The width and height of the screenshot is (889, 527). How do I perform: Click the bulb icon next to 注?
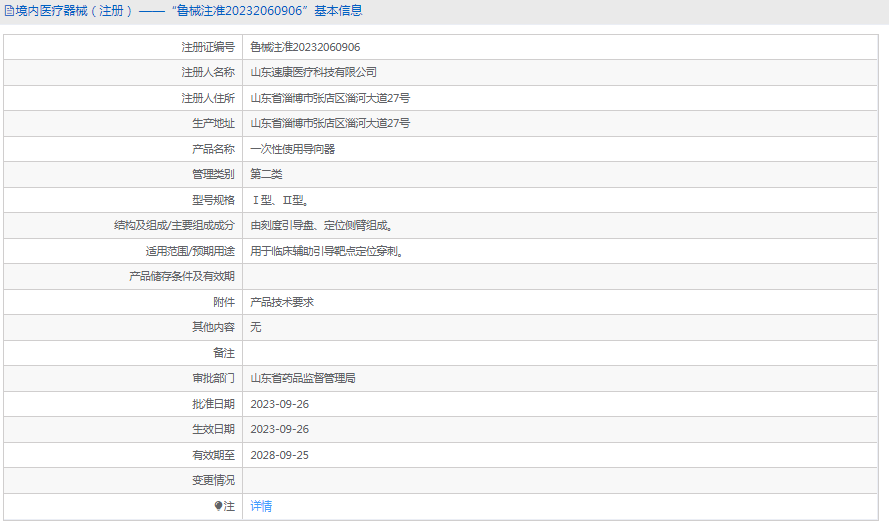click(x=218, y=506)
